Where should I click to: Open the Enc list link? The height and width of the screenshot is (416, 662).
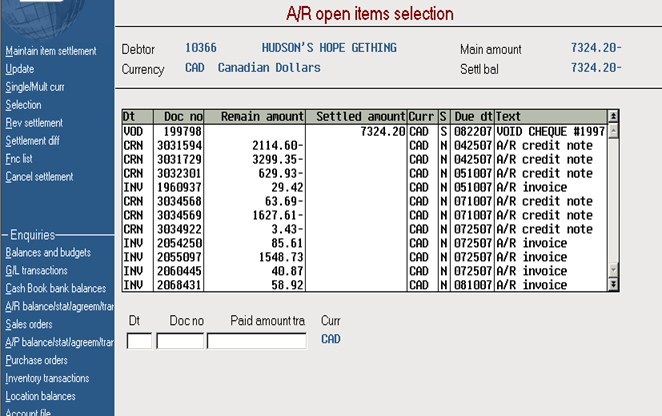[19, 159]
